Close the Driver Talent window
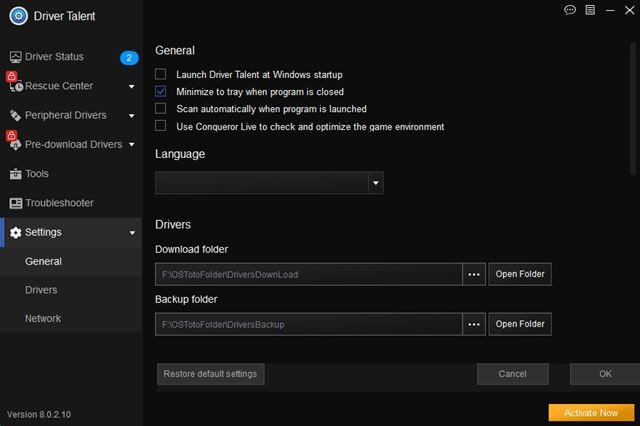The image size is (640, 426). point(630,10)
